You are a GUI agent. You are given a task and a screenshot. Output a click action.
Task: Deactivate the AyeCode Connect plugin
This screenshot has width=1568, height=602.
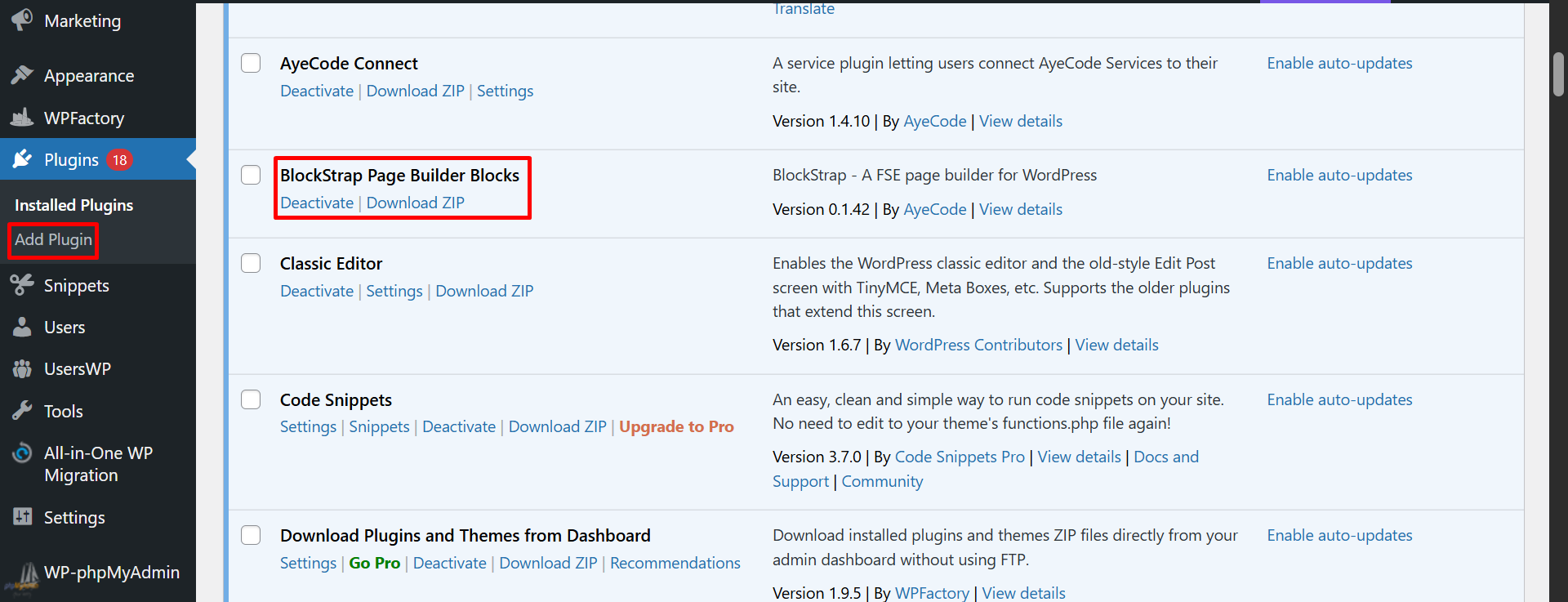(x=317, y=91)
